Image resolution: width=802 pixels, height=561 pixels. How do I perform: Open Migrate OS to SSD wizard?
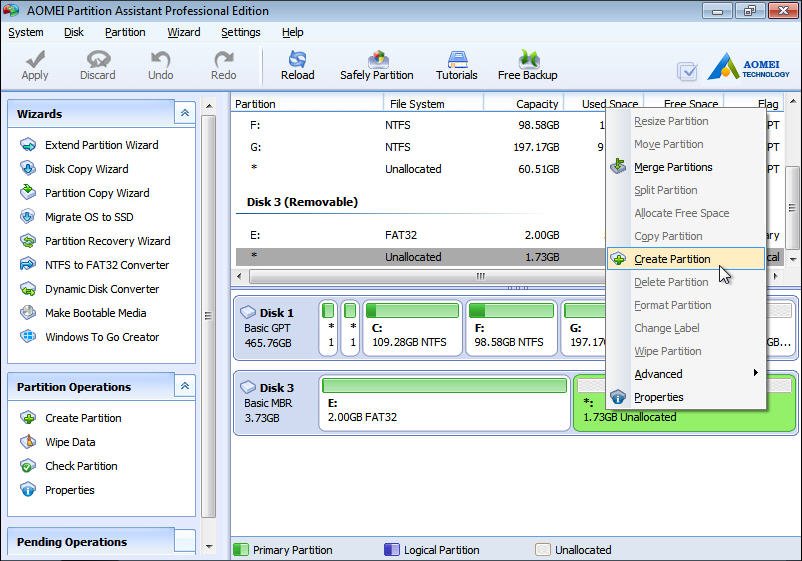click(89, 217)
